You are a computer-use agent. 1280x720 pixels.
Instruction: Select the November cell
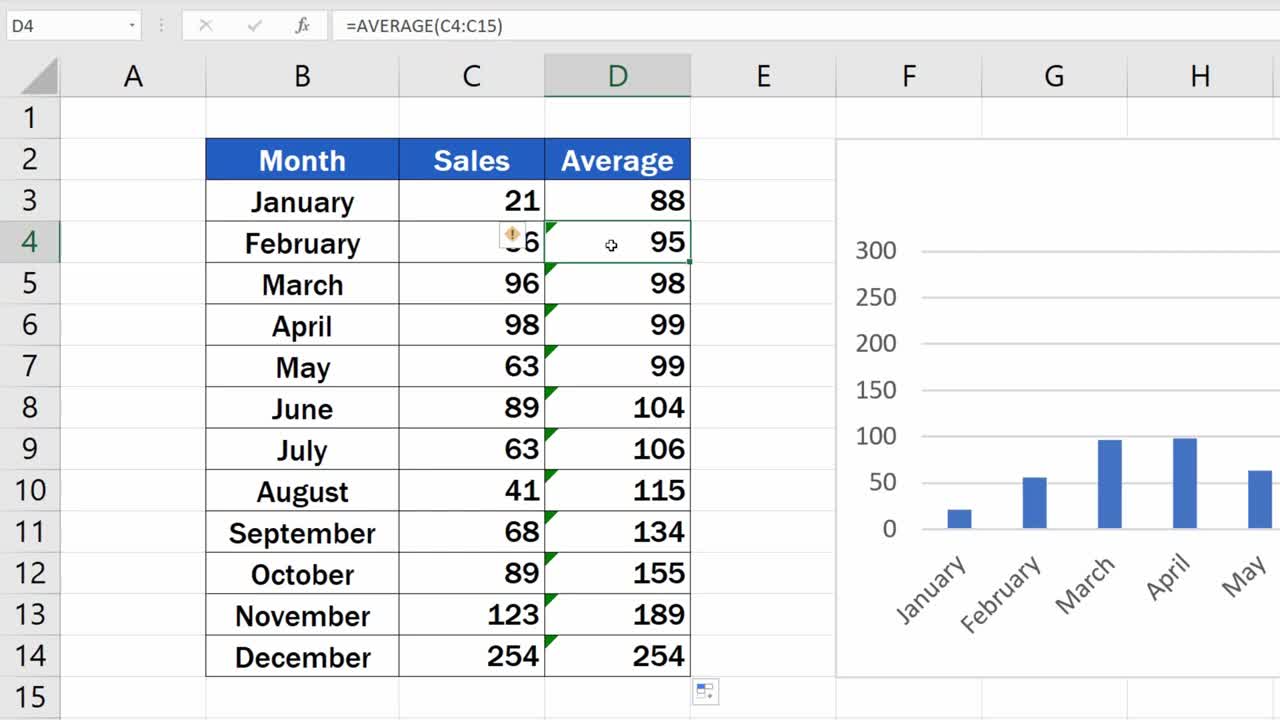click(302, 615)
